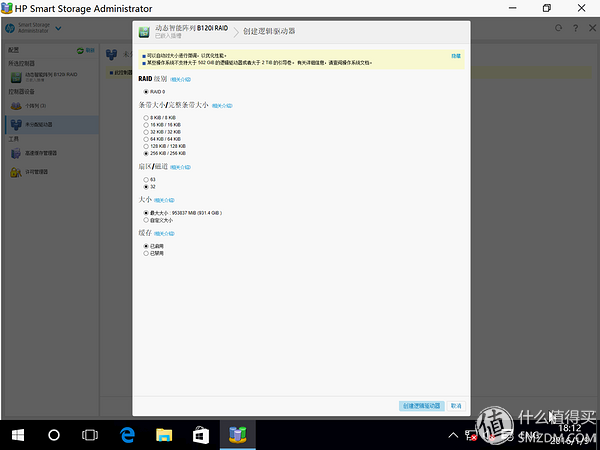Choose 128 KiB / 128 KiB stripe size
This screenshot has width=600, height=450.
click(x=146, y=146)
